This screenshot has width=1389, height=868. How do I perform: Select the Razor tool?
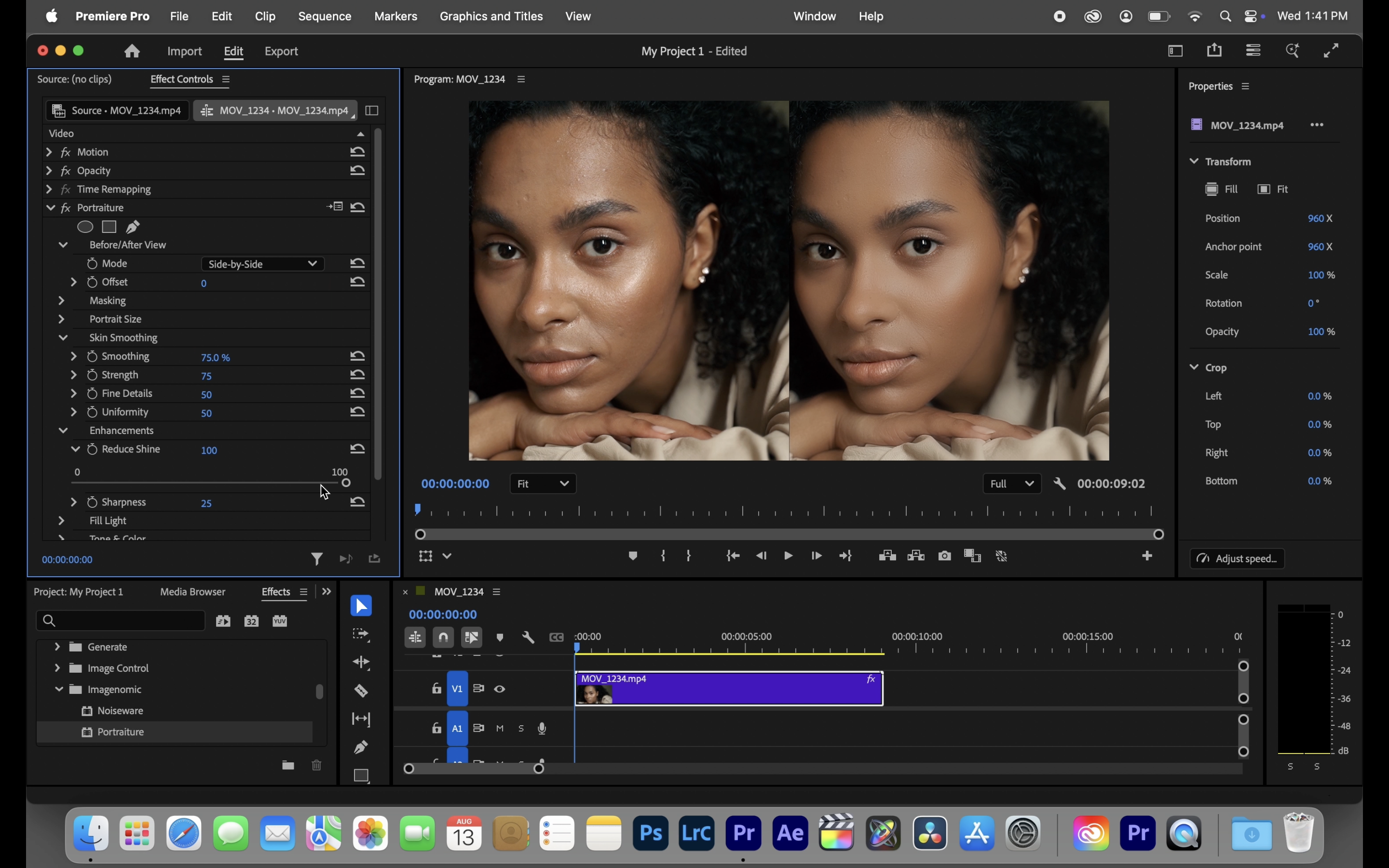pyautogui.click(x=361, y=691)
